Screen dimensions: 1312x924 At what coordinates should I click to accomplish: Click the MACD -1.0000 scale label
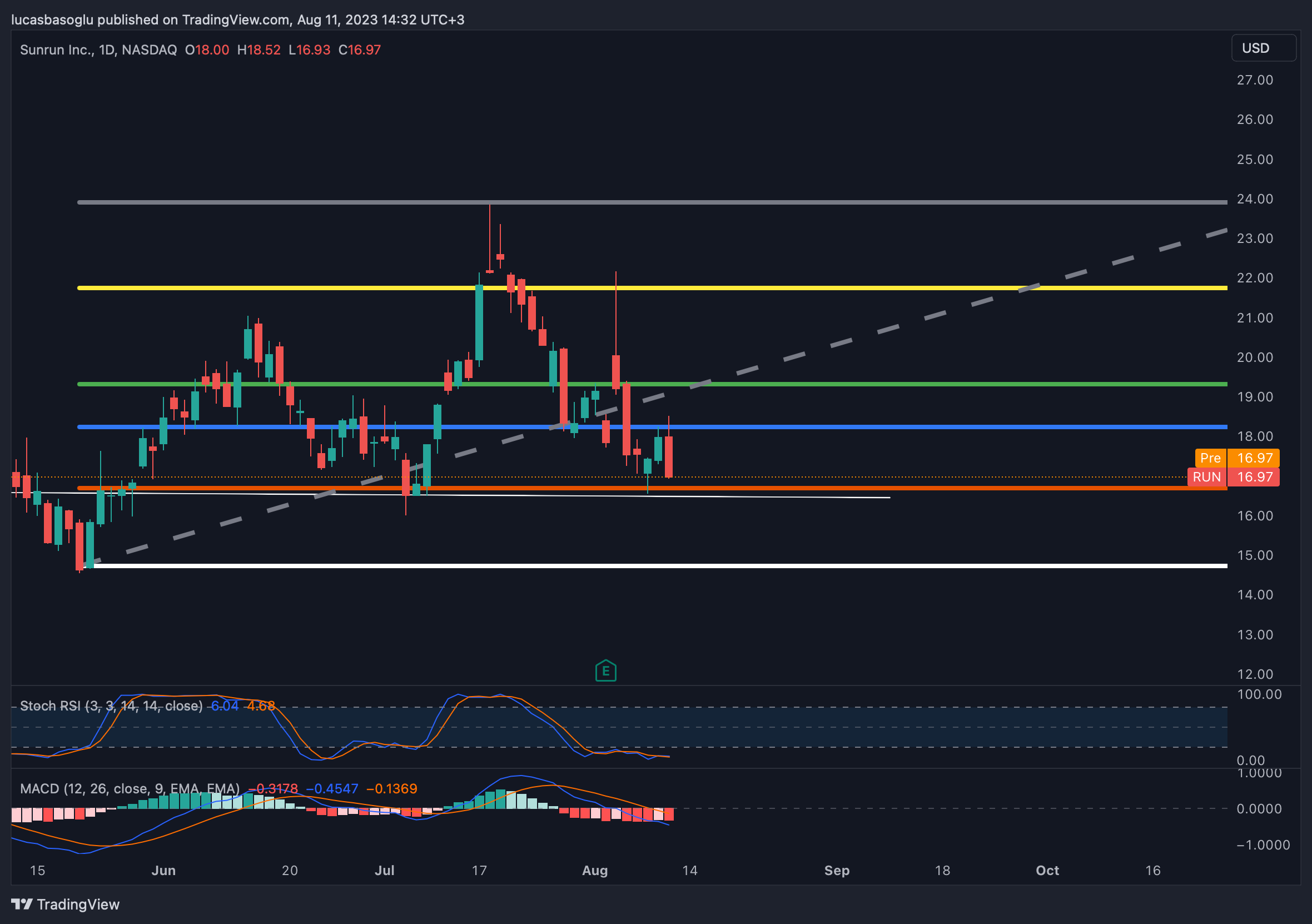tap(1263, 845)
